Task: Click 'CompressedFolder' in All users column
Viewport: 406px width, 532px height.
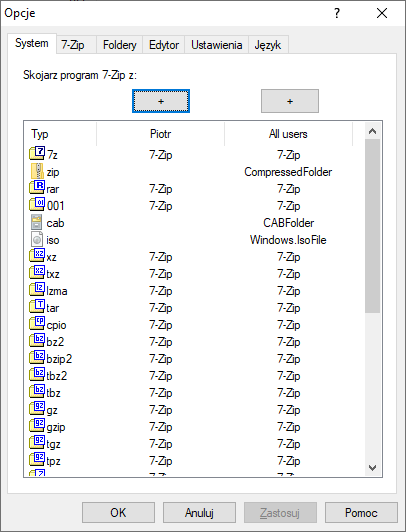Action: [x=288, y=172]
